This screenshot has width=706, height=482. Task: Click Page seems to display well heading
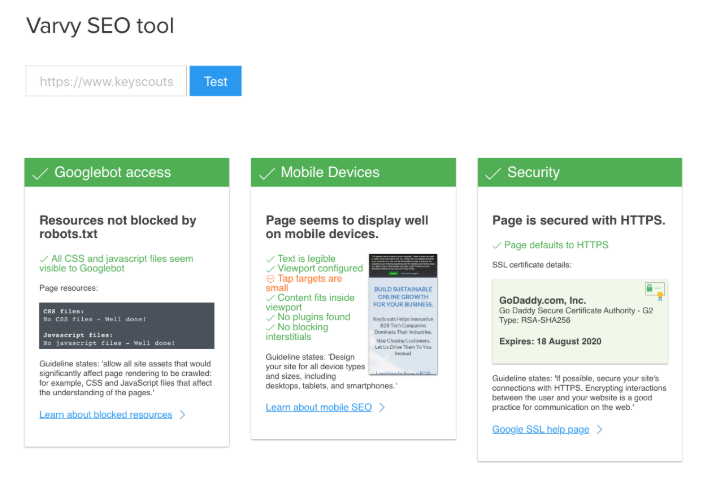coord(347,227)
